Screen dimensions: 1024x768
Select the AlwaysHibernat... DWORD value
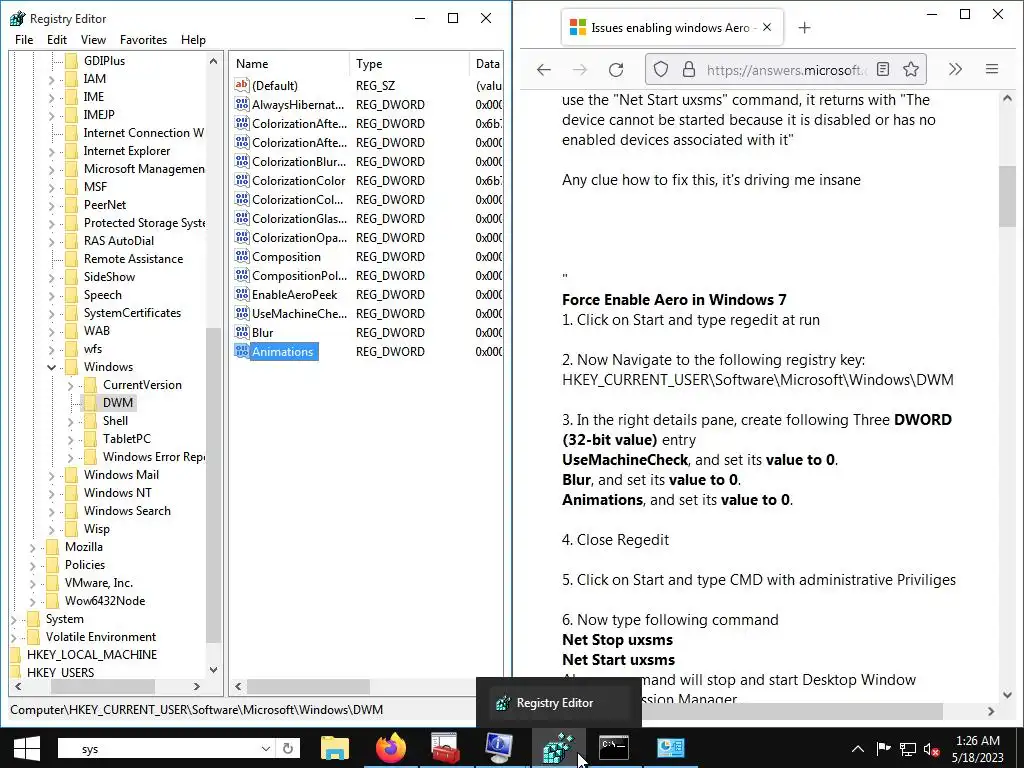point(297,104)
